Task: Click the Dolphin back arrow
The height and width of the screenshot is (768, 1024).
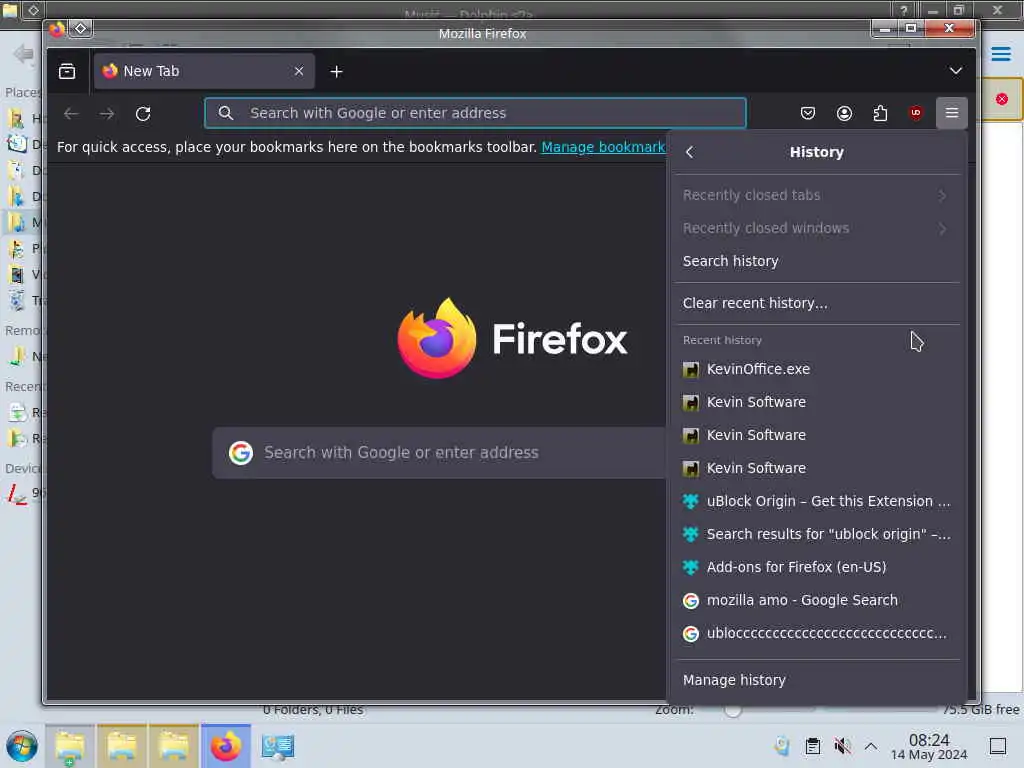Action: pyautogui.click(x=24, y=54)
